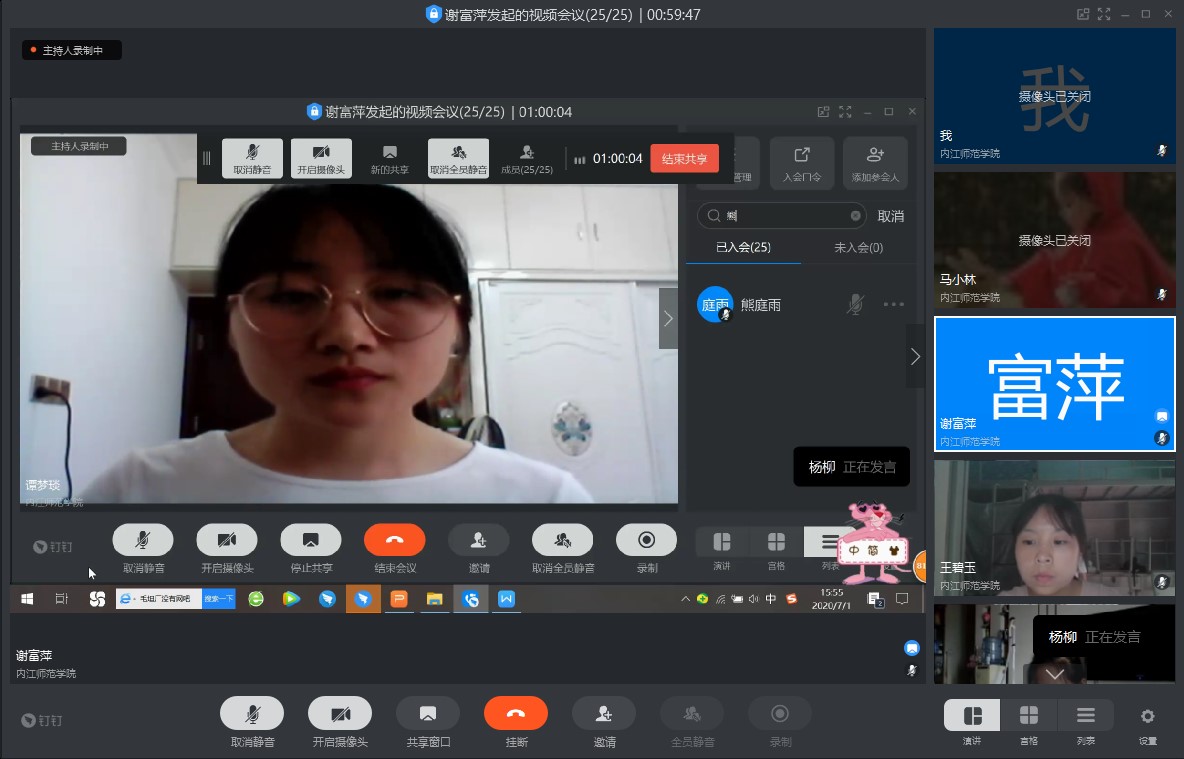Clear the search field with x icon
The height and width of the screenshot is (759, 1184).
(x=856, y=216)
